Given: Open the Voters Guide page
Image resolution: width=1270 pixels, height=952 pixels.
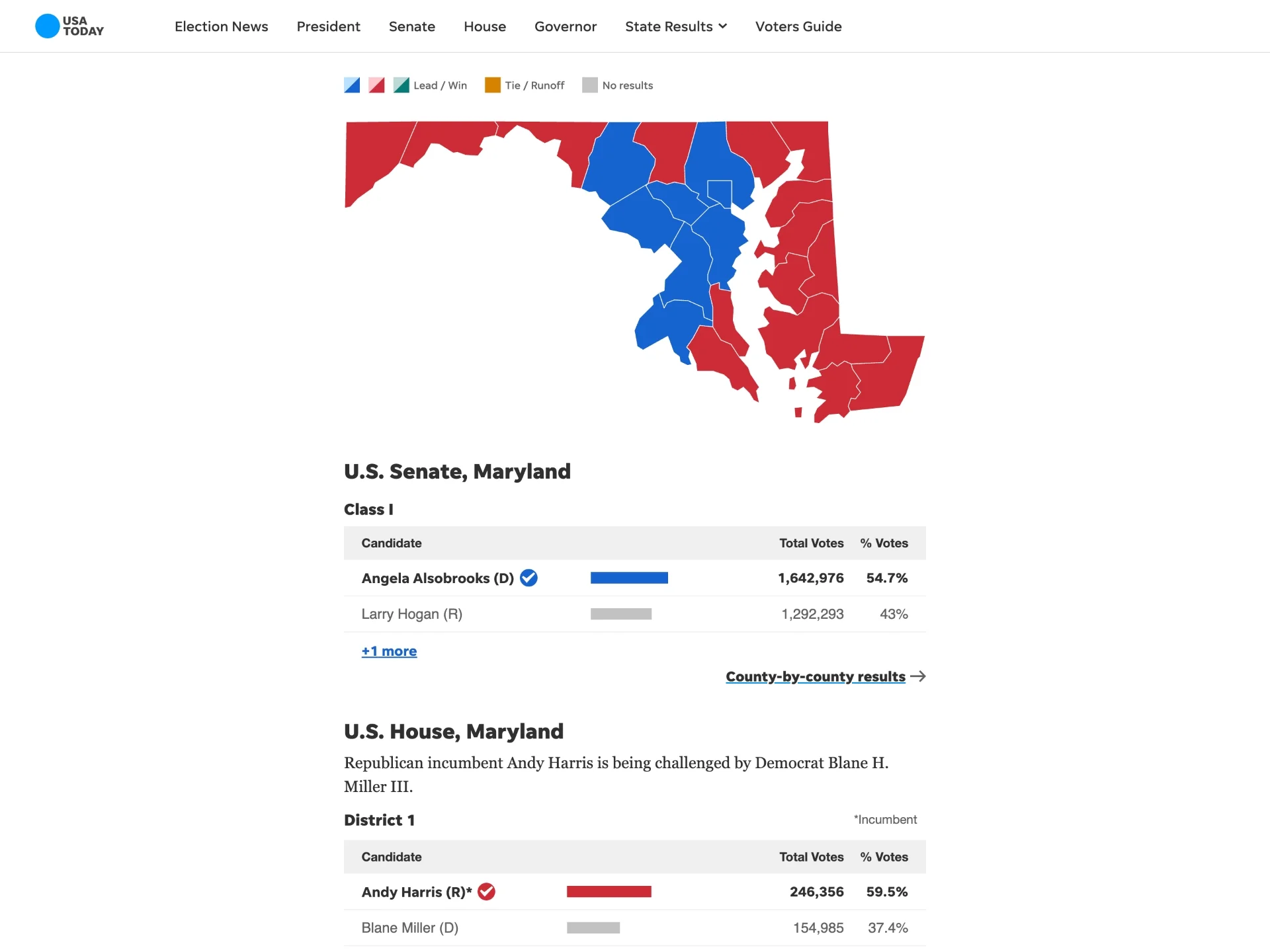Looking at the screenshot, I should pos(798,26).
